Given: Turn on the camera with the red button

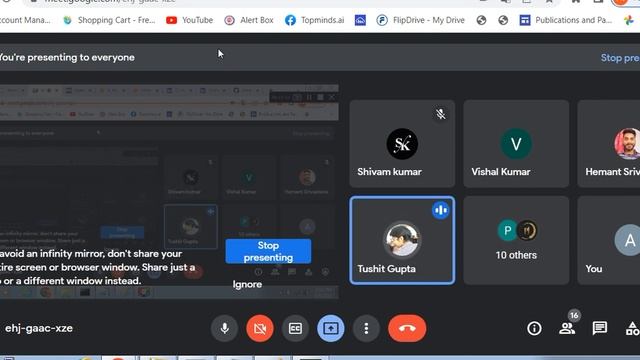Looking at the screenshot, I should [x=260, y=328].
